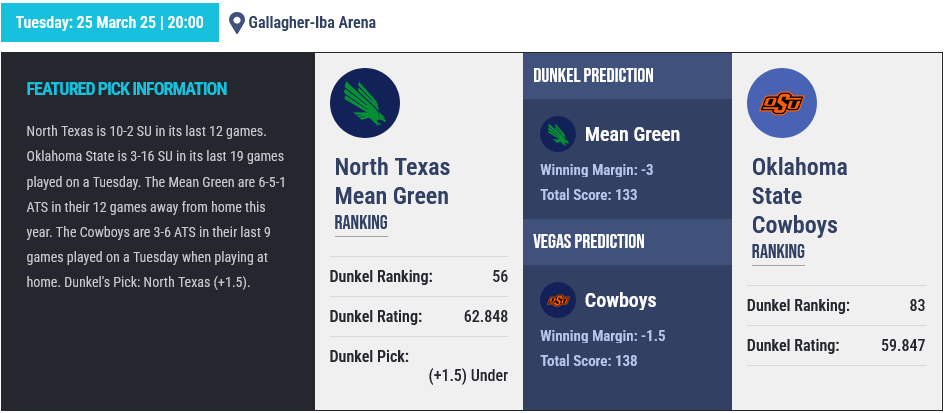Click North Texas Dunkel Rating value 62.848
Viewport: 946px width, 413px height.
(x=486, y=317)
